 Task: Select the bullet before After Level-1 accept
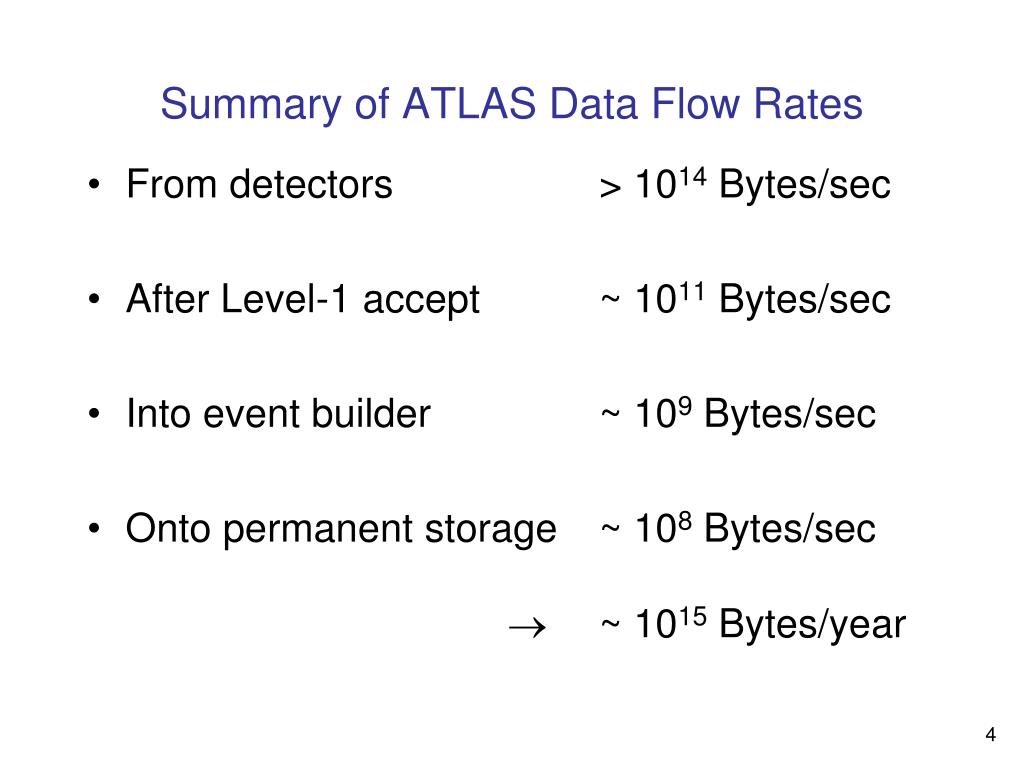point(95,300)
